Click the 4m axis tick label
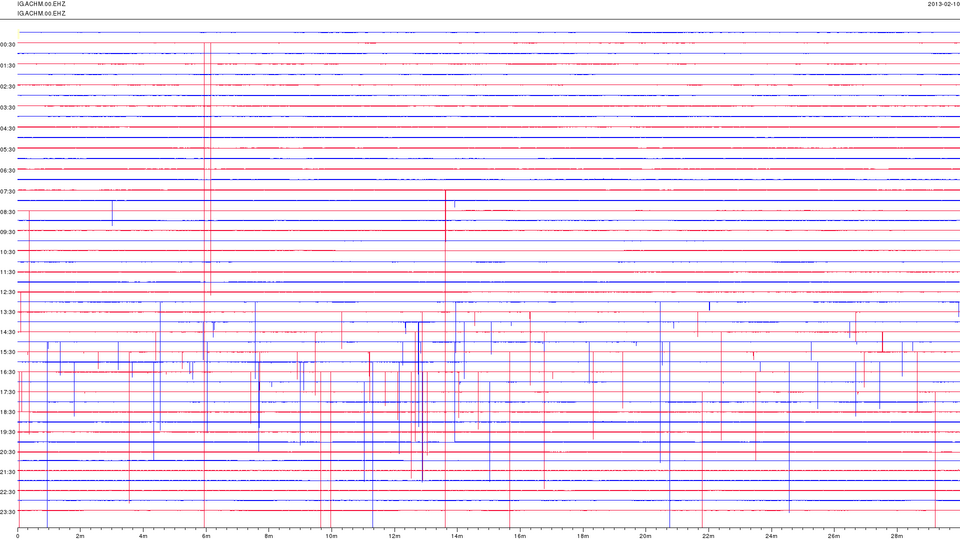Viewport: 960px width, 540px height. point(143,536)
